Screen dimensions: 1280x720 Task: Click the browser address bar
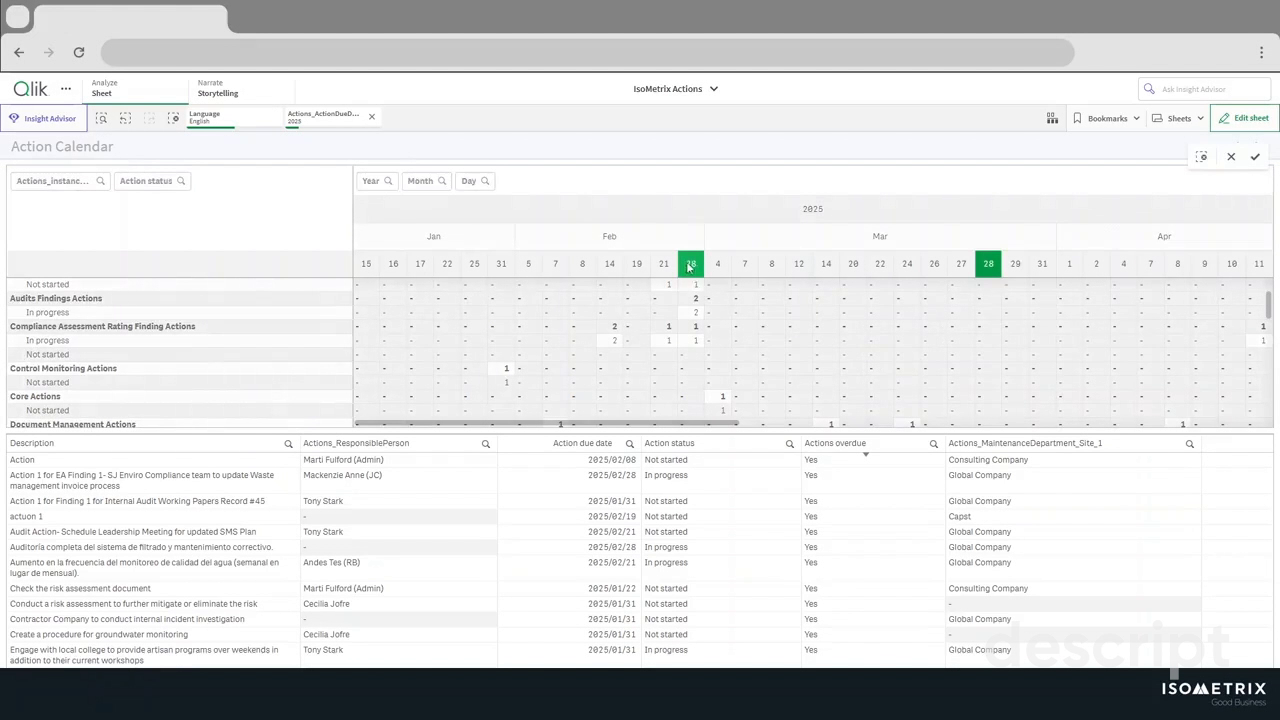pos(587,52)
